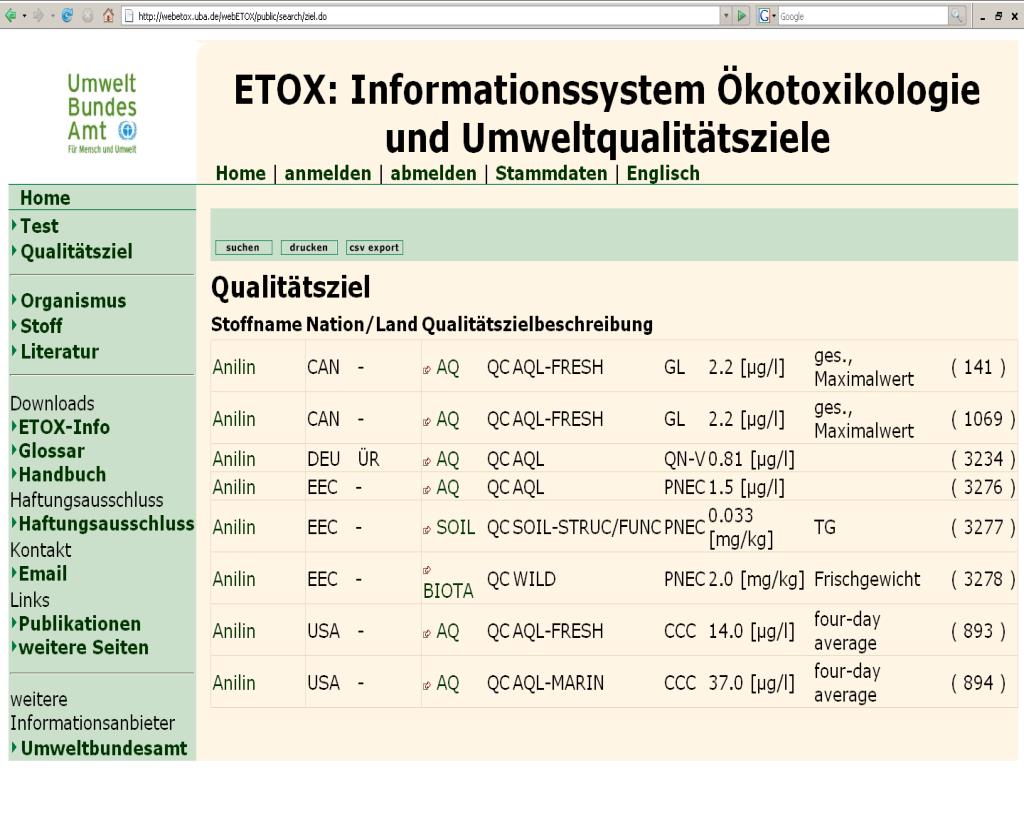Click into the Google search box
Viewport: 1024px width, 819px height.
coord(862,16)
